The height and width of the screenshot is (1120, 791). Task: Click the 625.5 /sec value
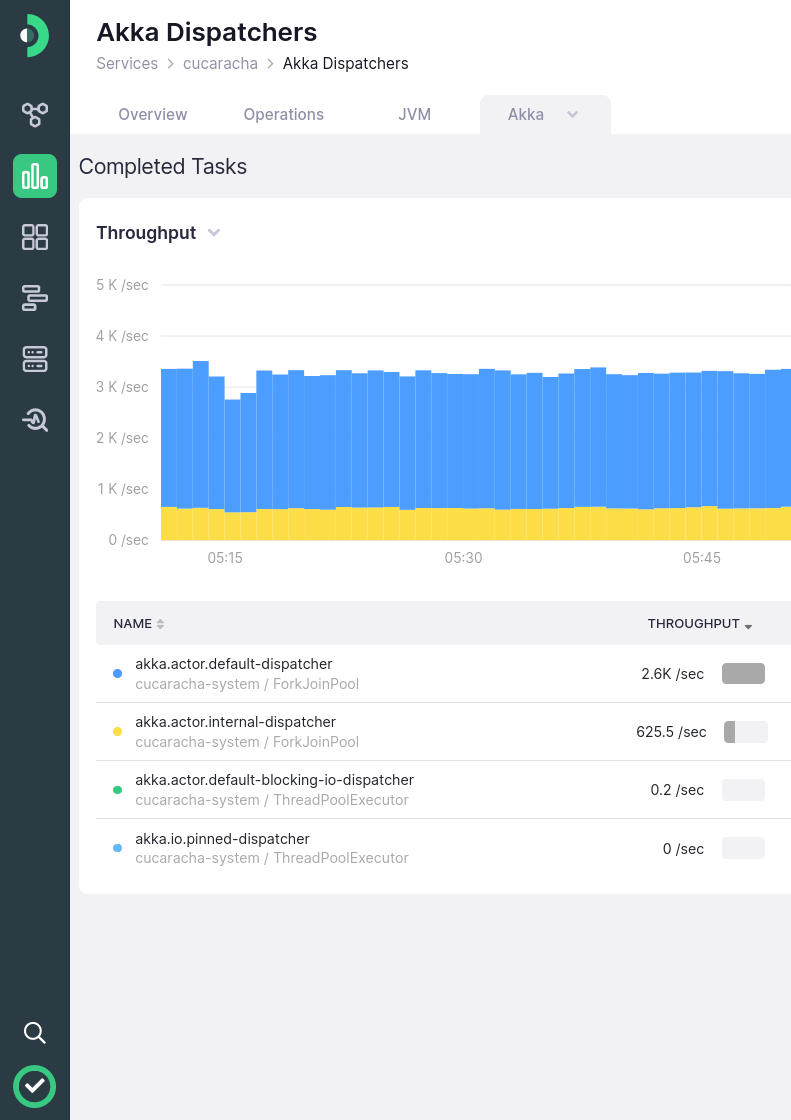pyautogui.click(x=671, y=731)
